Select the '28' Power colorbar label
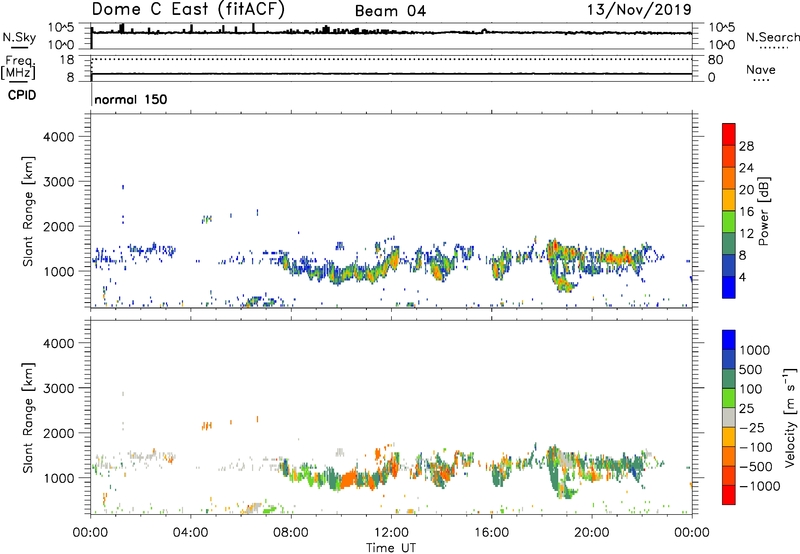 tap(746, 146)
